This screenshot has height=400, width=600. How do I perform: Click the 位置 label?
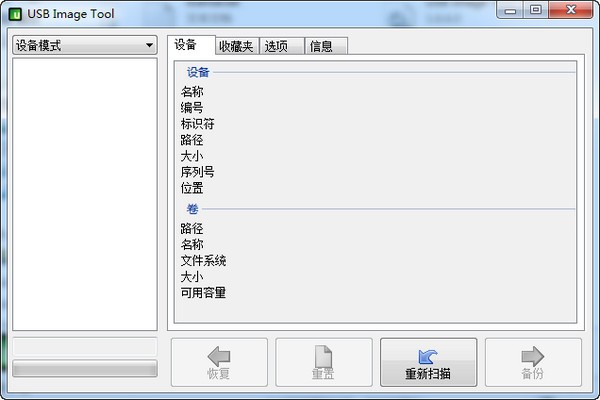point(192,188)
